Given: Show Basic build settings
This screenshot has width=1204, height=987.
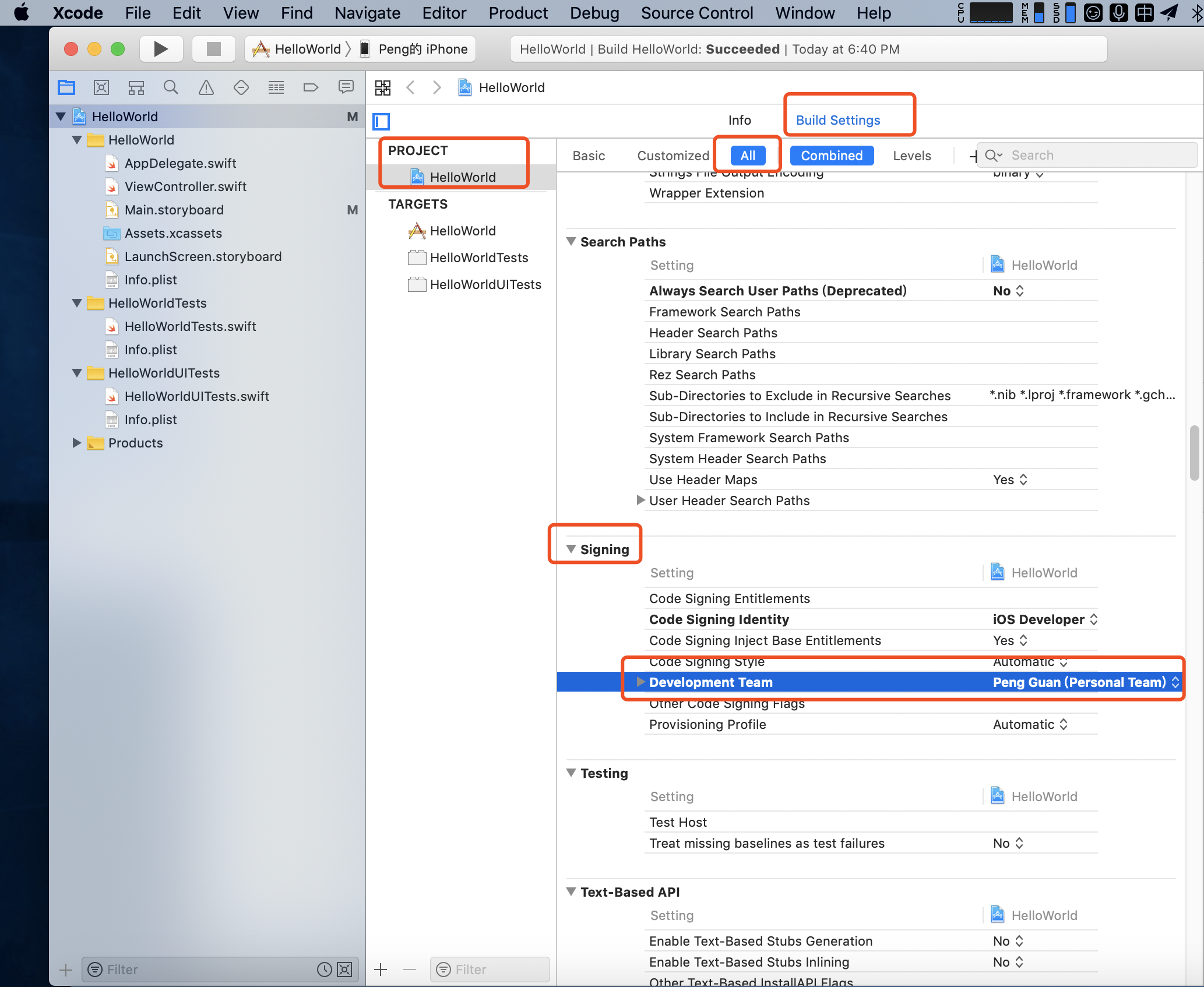Looking at the screenshot, I should coord(589,156).
